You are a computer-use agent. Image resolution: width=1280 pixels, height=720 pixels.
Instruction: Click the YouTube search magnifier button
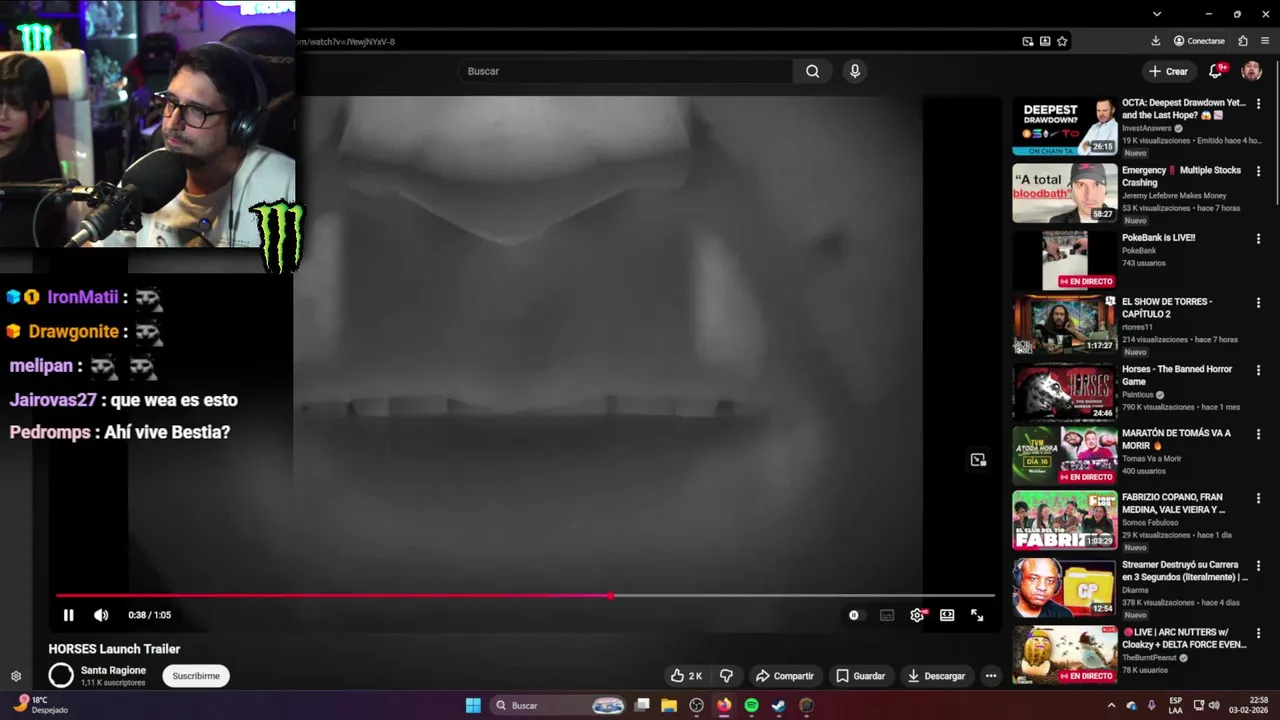tap(813, 71)
